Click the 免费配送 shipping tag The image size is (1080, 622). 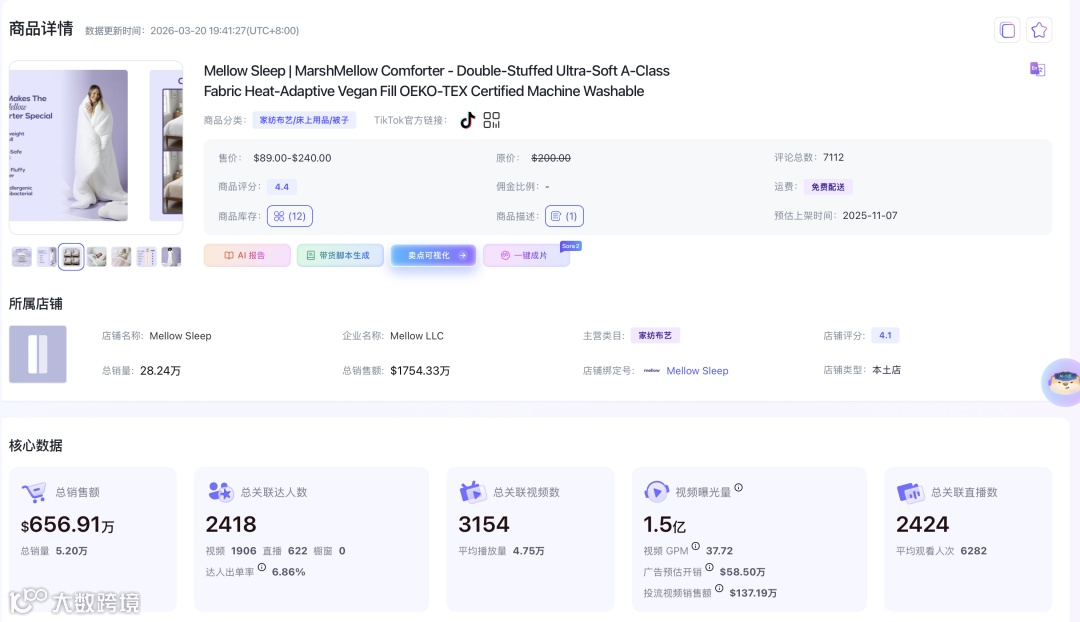(828, 187)
